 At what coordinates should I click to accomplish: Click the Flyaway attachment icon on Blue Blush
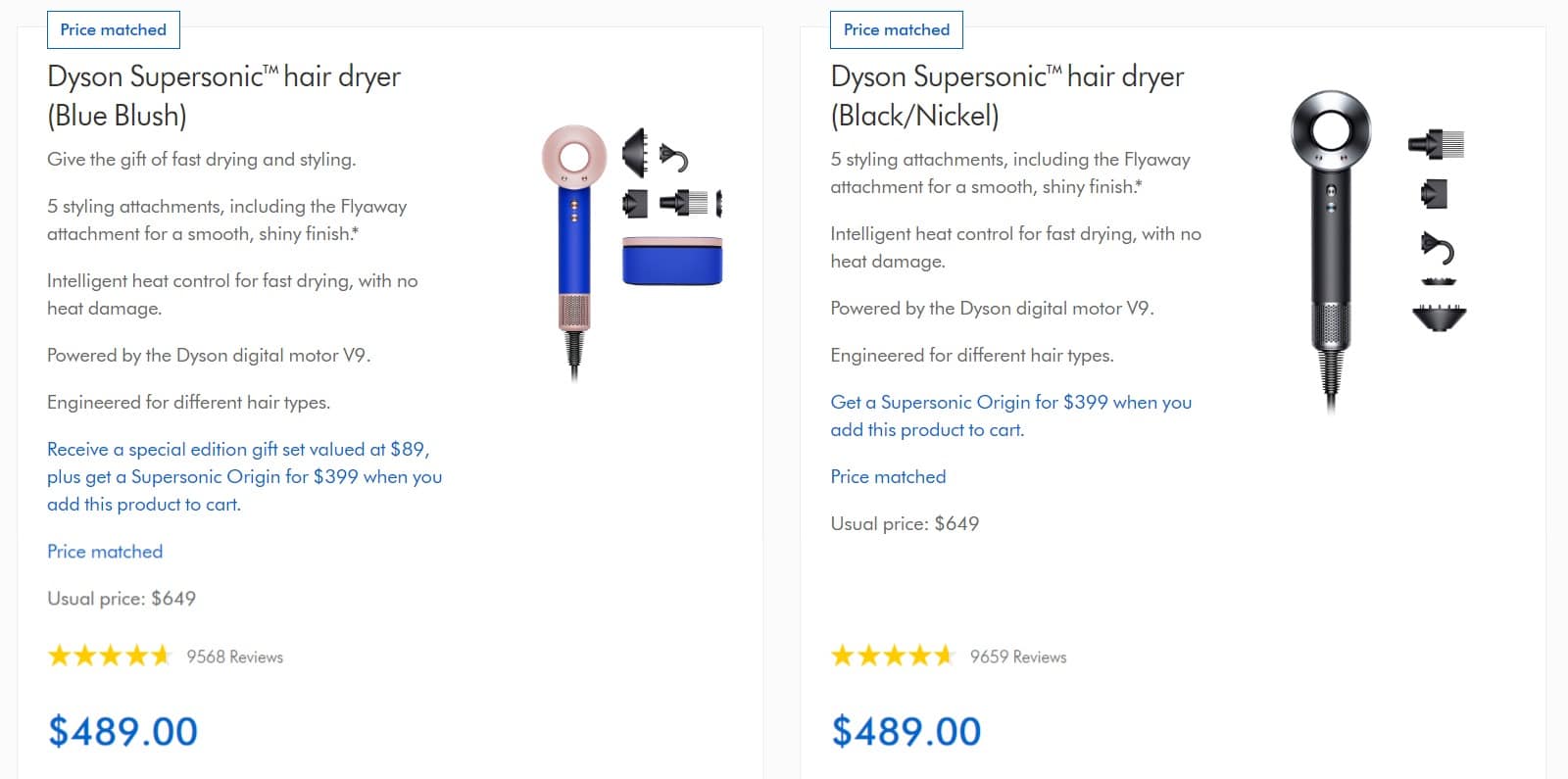tap(673, 157)
